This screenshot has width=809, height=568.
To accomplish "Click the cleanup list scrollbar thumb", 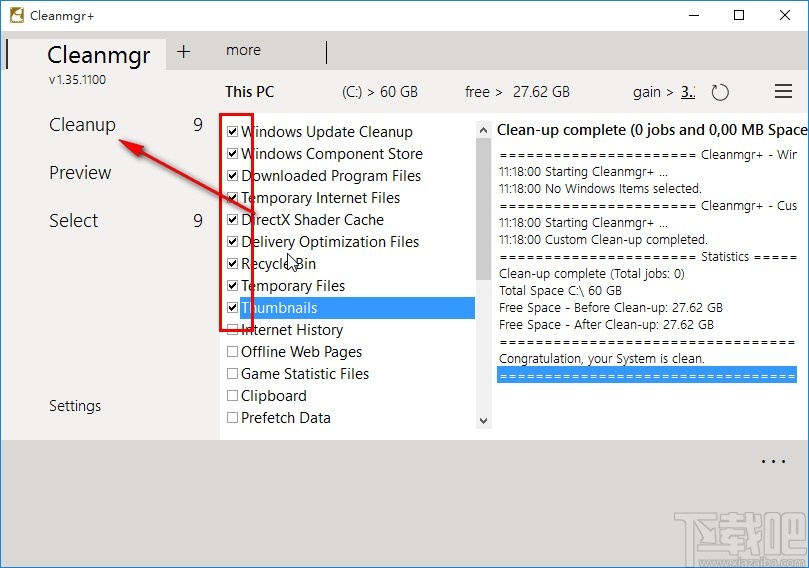I will click(x=483, y=209).
